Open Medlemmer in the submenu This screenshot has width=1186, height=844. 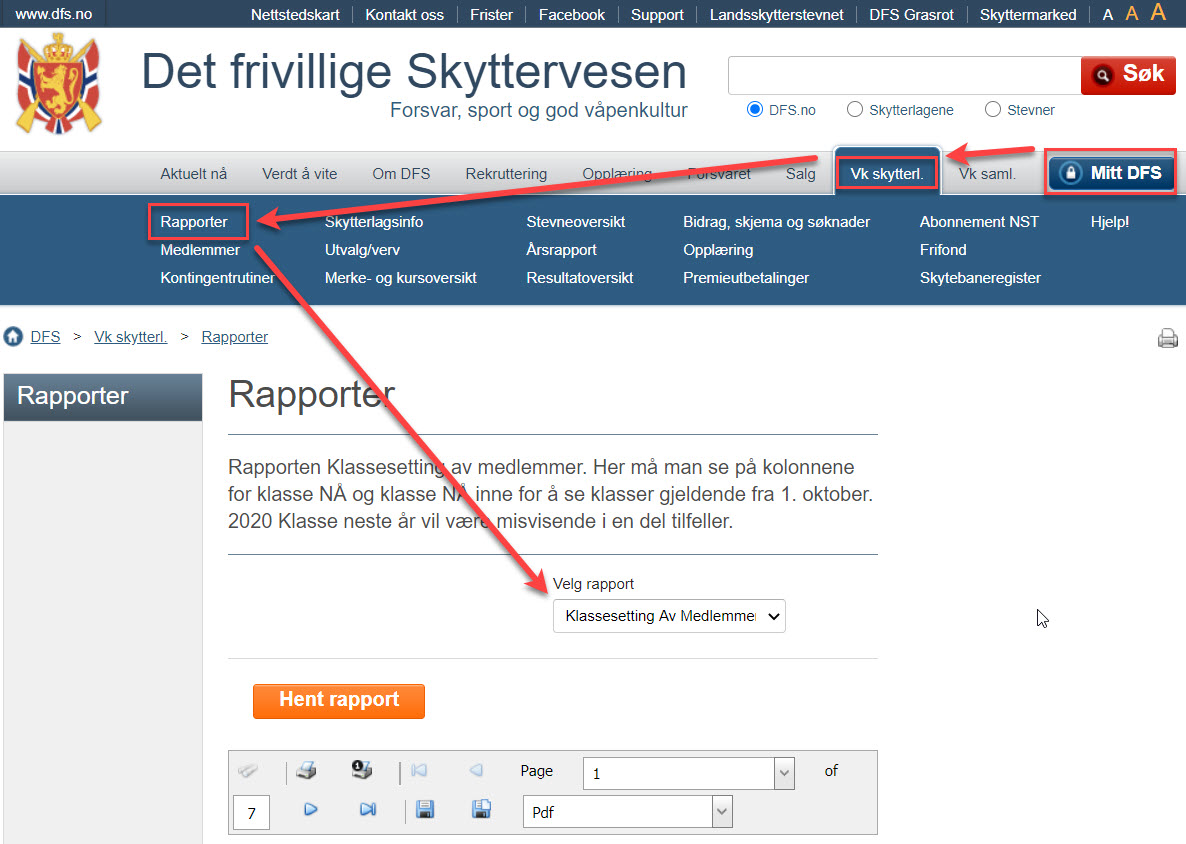[x=200, y=250]
